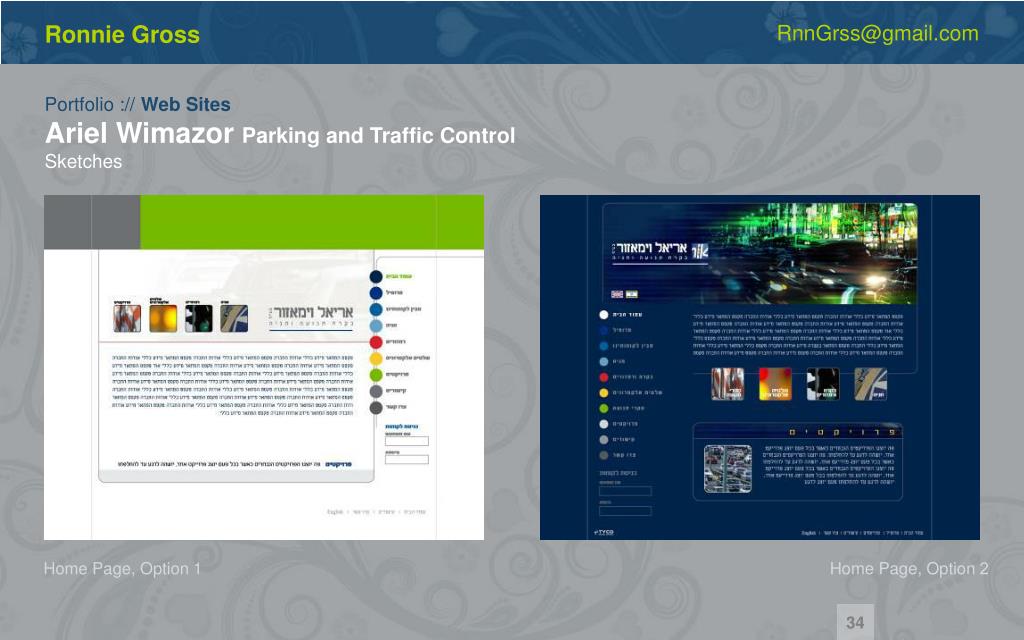
Task: Open the black traffic light tile in Option 2
Action: click(823, 384)
